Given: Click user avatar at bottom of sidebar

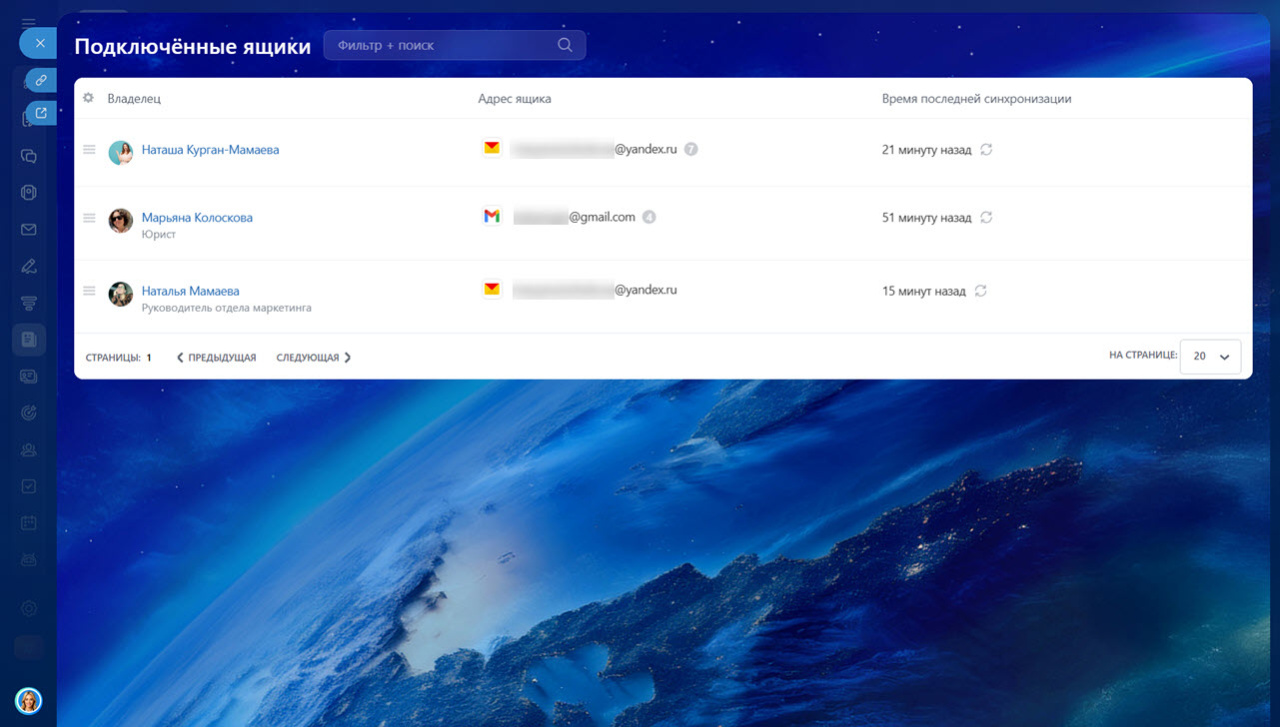Looking at the screenshot, I should pyautogui.click(x=28, y=700).
